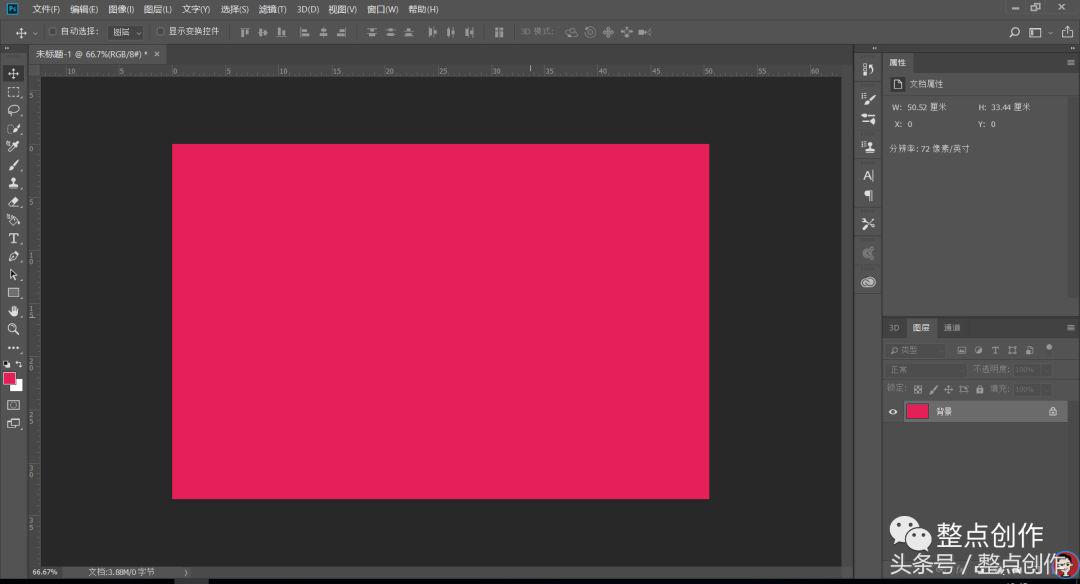Click align left edges icon in options bar
This screenshot has width=1080, height=584.
(x=304, y=32)
